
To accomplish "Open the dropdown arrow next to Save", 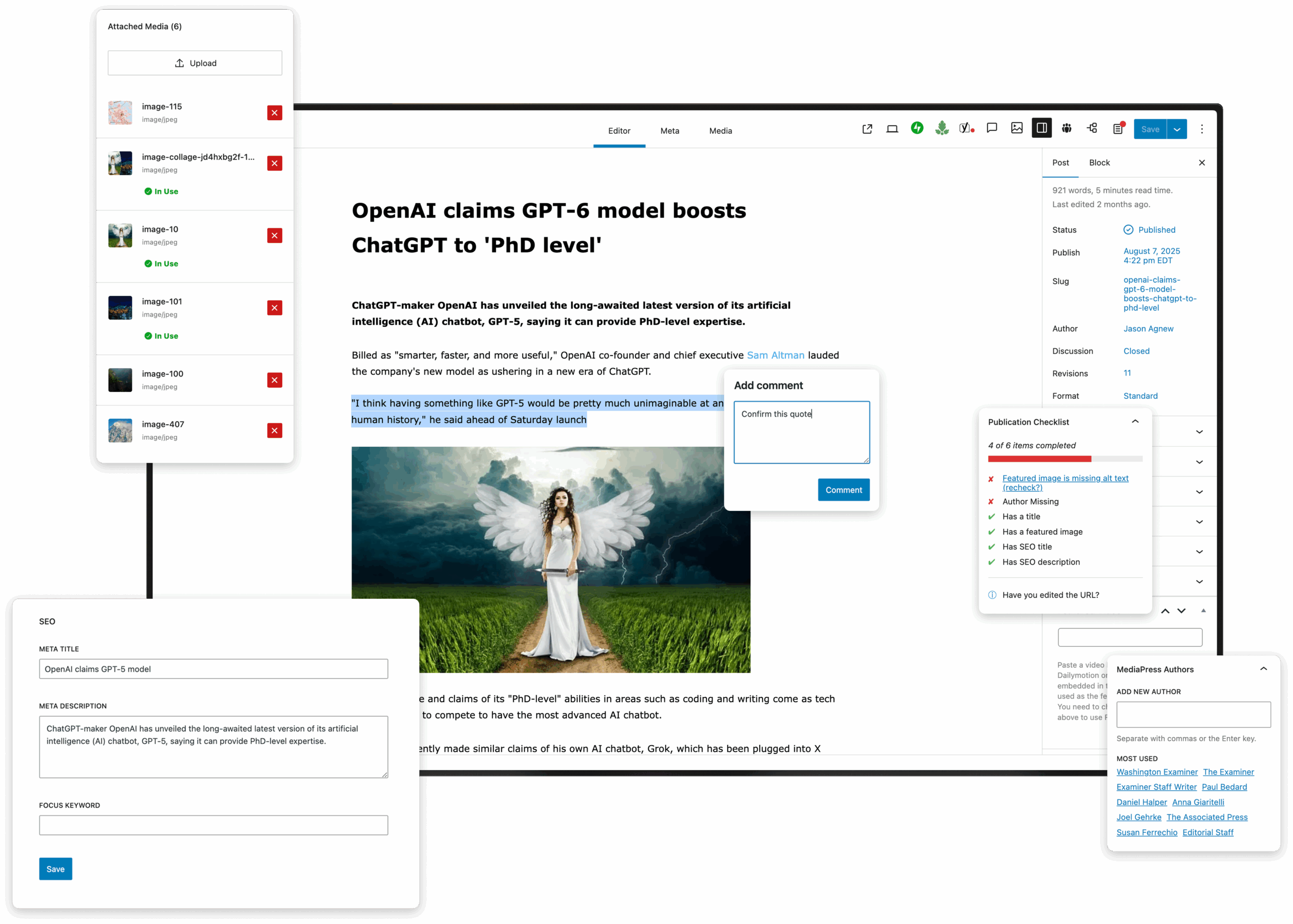I will point(1176,129).
